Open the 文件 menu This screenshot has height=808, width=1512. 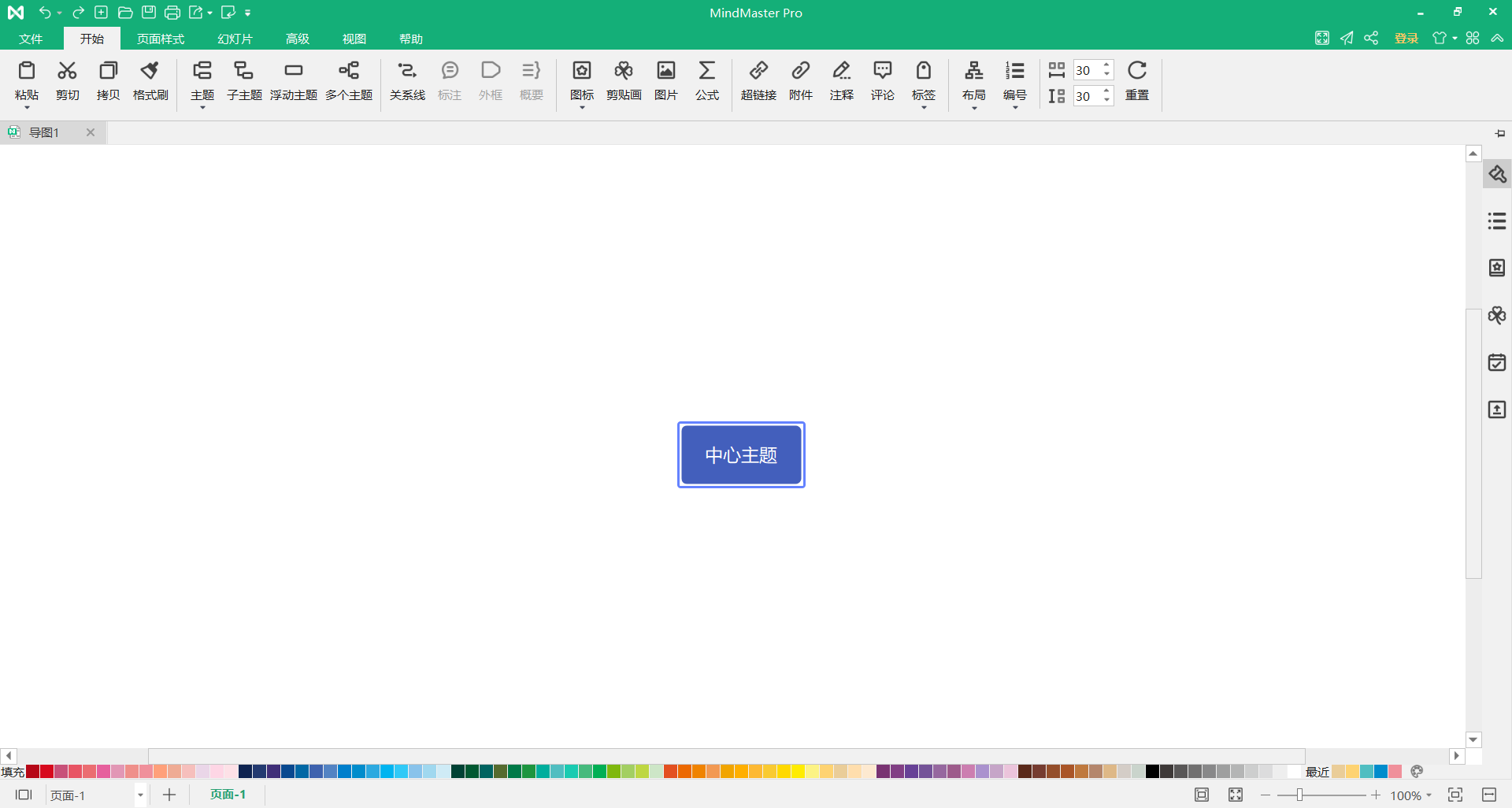(x=31, y=39)
